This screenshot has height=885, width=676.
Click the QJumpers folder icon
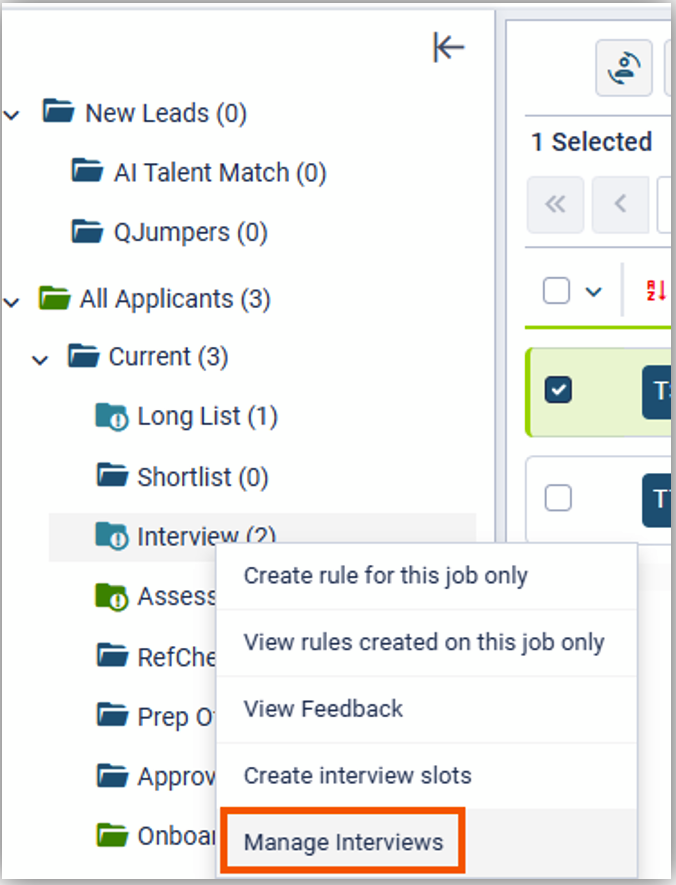click(88, 232)
